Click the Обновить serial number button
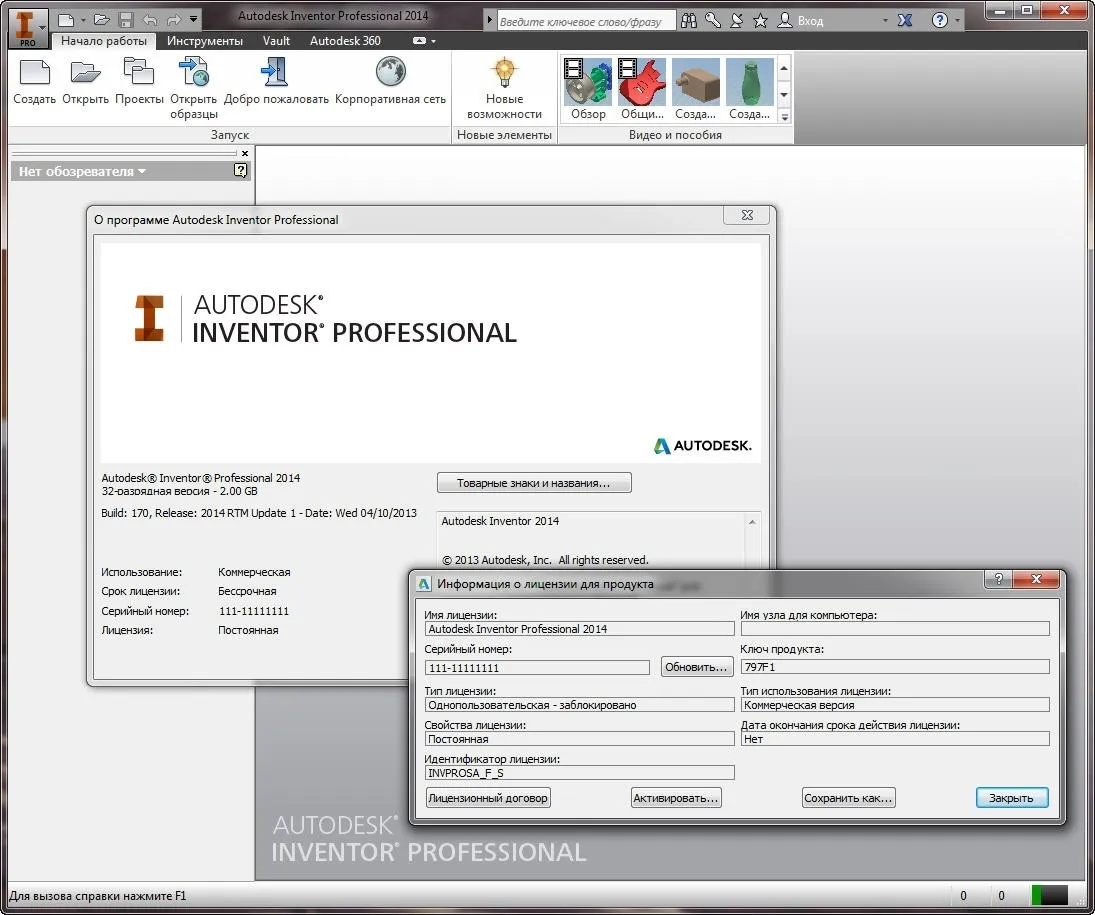Viewport: 1095px width, 915px height. 696,667
